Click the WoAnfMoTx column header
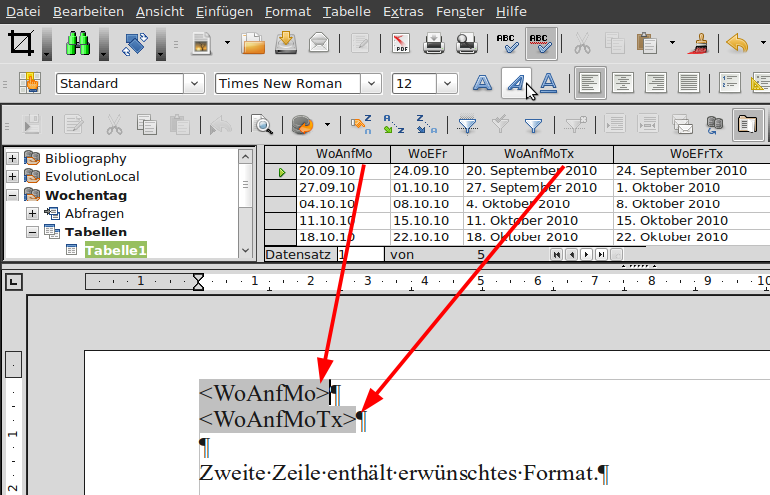 tap(538, 154)
